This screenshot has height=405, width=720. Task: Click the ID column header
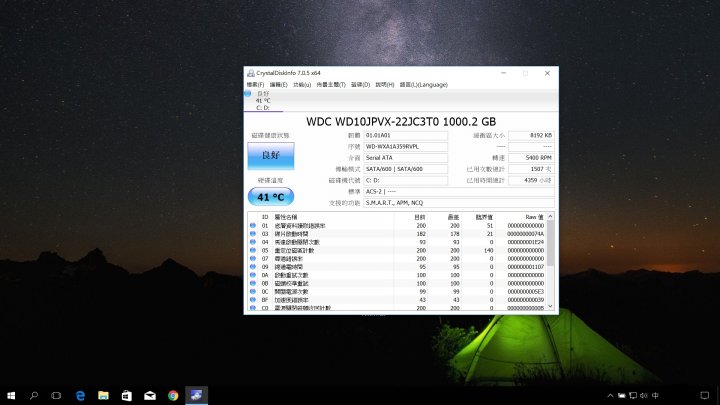[265, 217]
